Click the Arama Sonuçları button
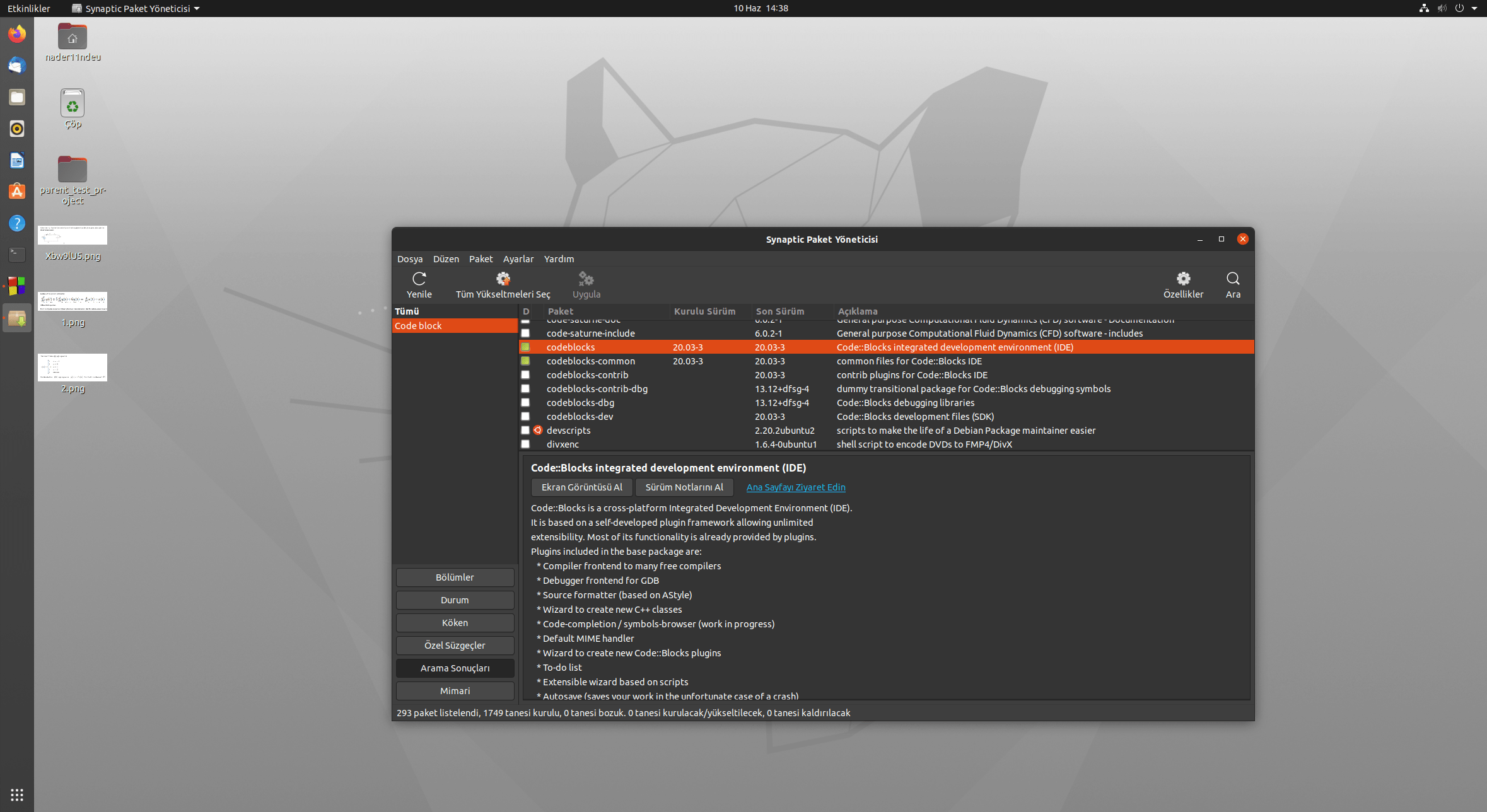1487x812 pixels. 455,668
